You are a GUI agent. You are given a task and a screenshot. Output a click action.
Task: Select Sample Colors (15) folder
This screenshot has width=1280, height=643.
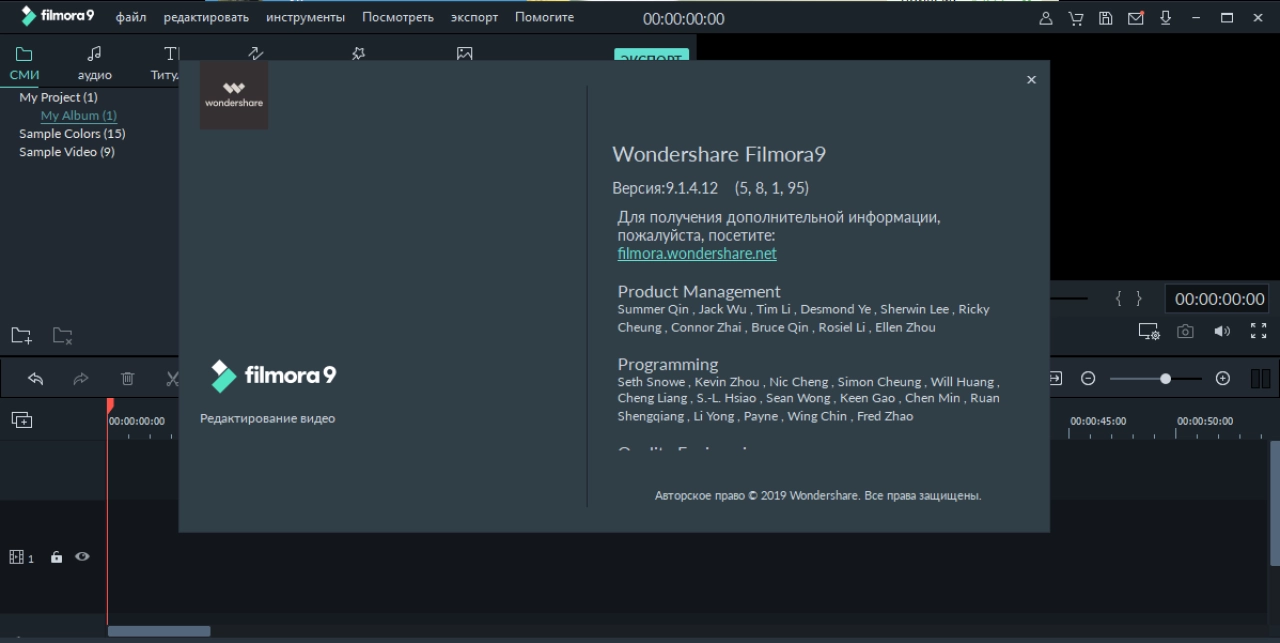click(72, 133)
